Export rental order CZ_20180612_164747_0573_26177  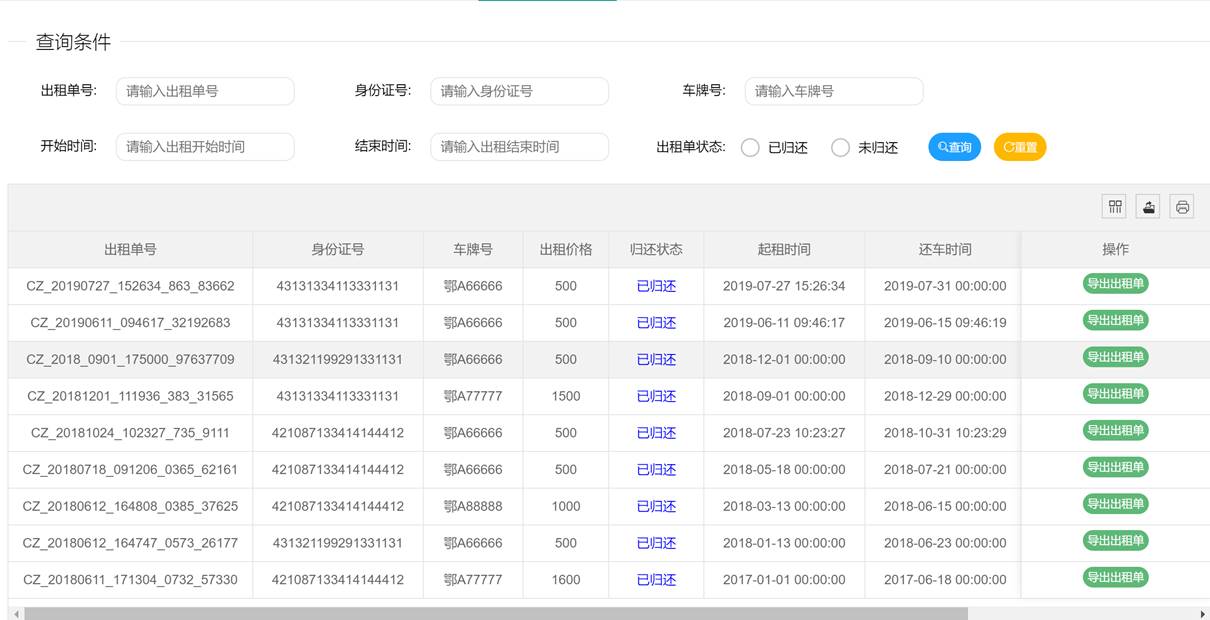1115,541
